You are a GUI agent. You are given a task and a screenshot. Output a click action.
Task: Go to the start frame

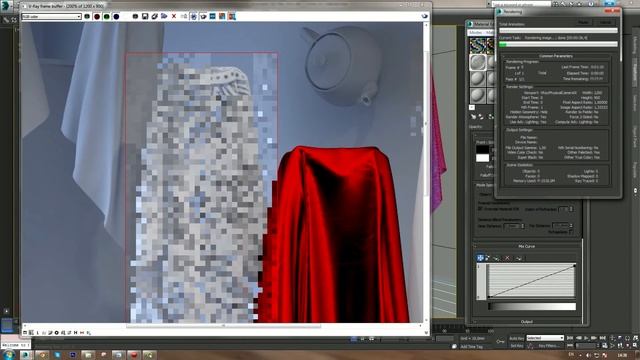click(x=570, y=338)
